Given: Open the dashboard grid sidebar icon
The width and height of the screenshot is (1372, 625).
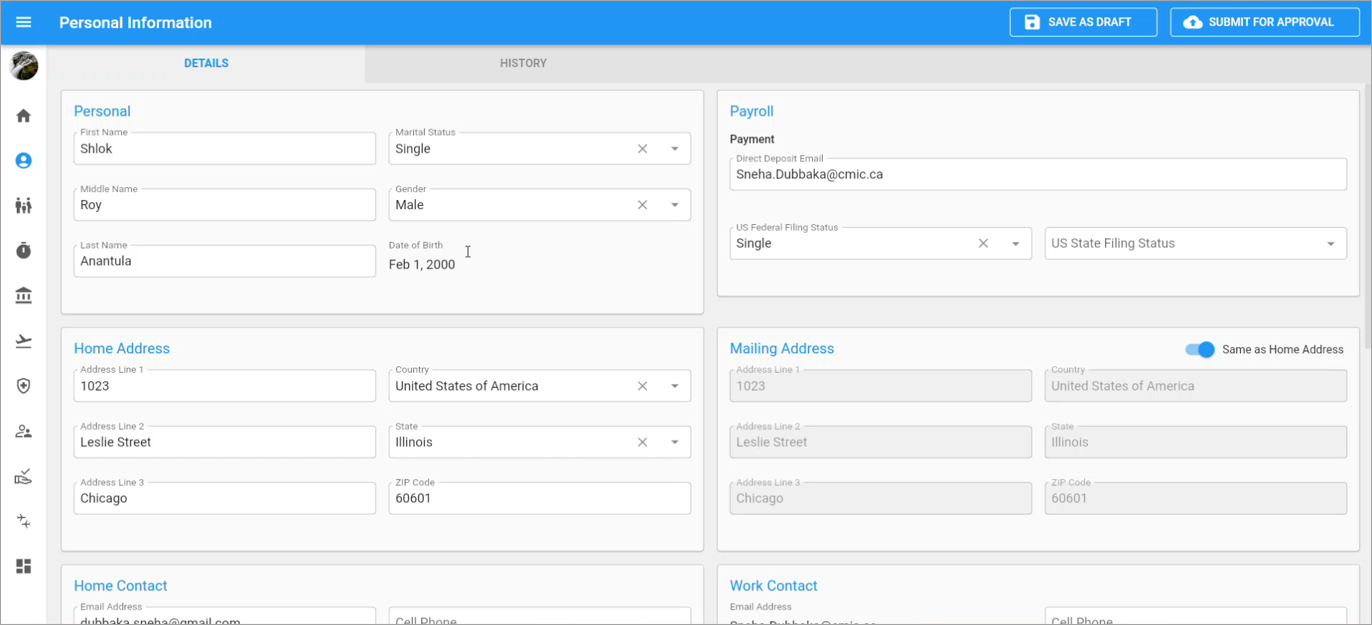Looking at the screenshot, I should 24,567.
